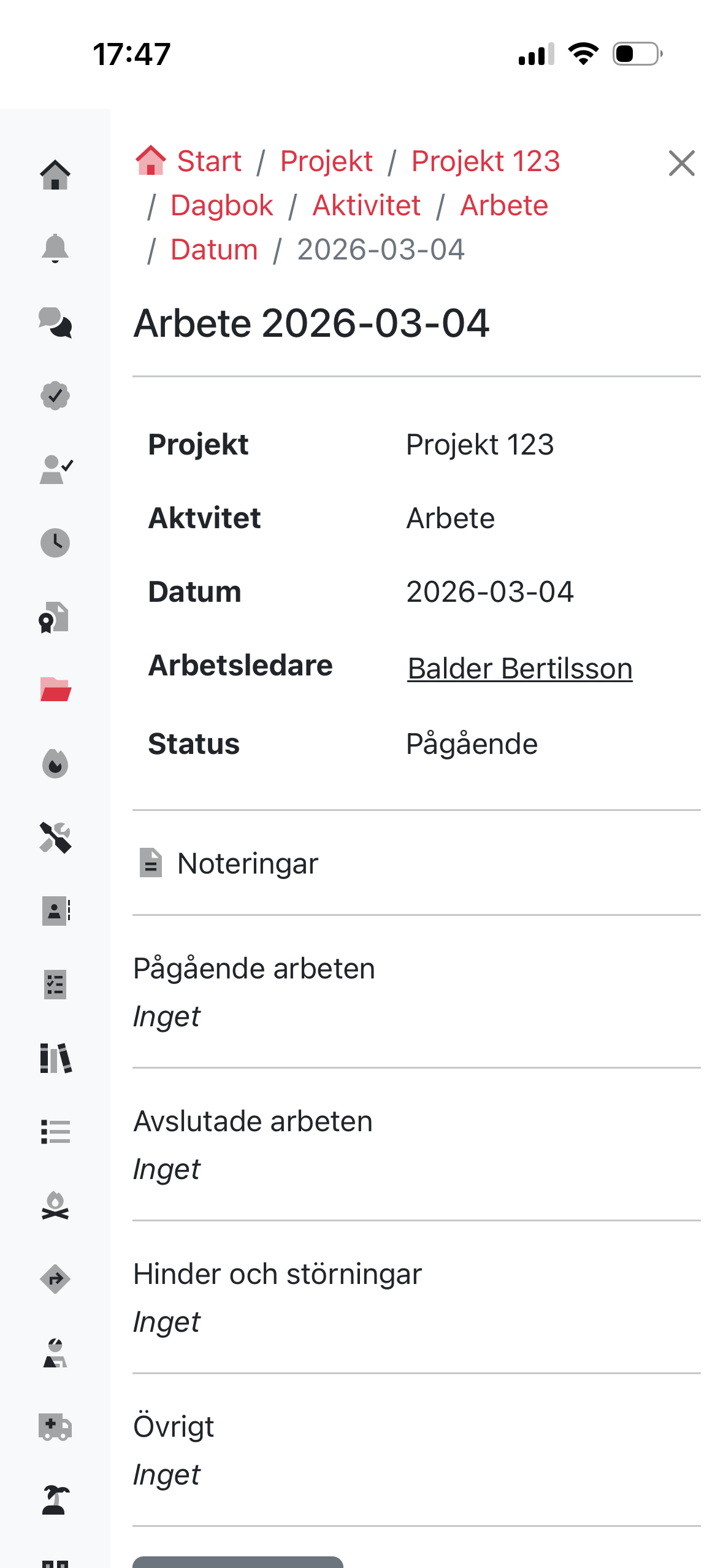This screenshot has height=1568, width=723.
Task: Open notifications bell in sidebar
Action: tap(55, 248)
